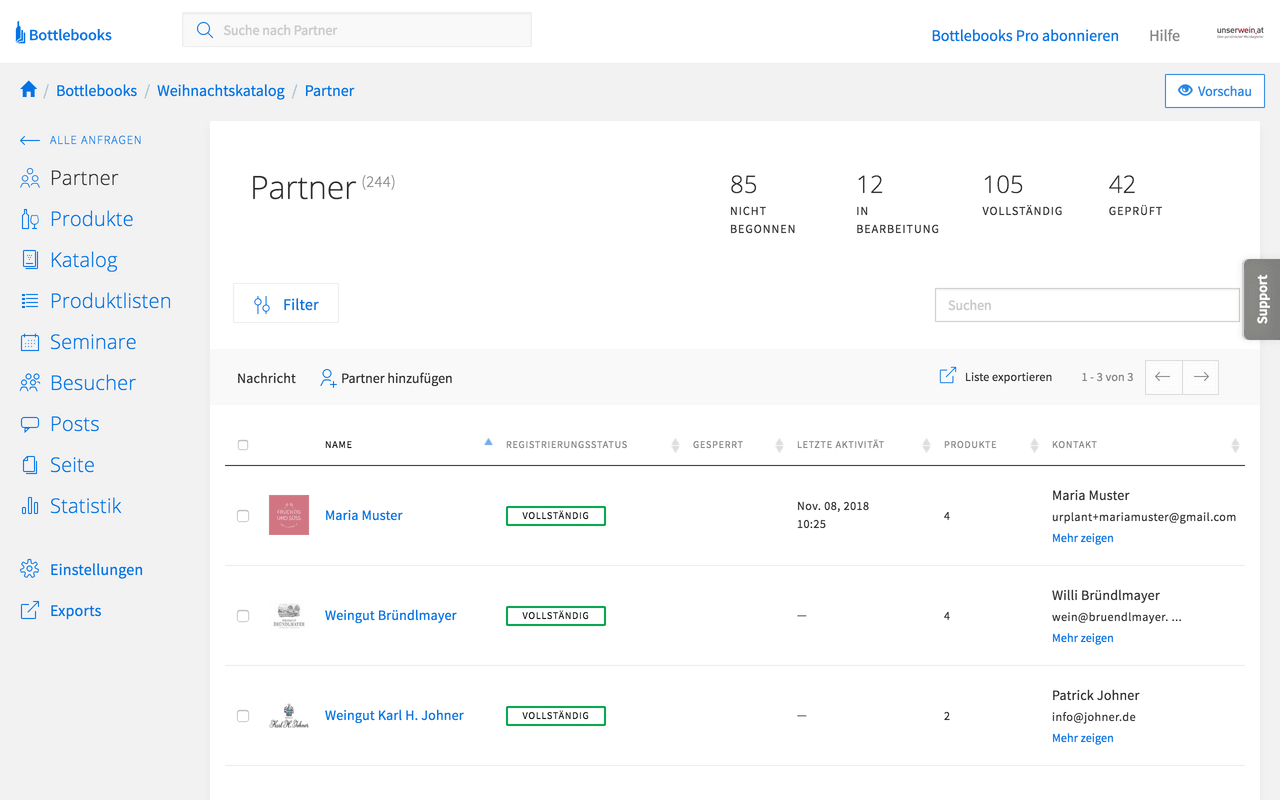The height and width of the screenshot is (800, 1280).
Task: Open Weingut Karl H. Johner logo thumbnail
Action: (289, 715)
